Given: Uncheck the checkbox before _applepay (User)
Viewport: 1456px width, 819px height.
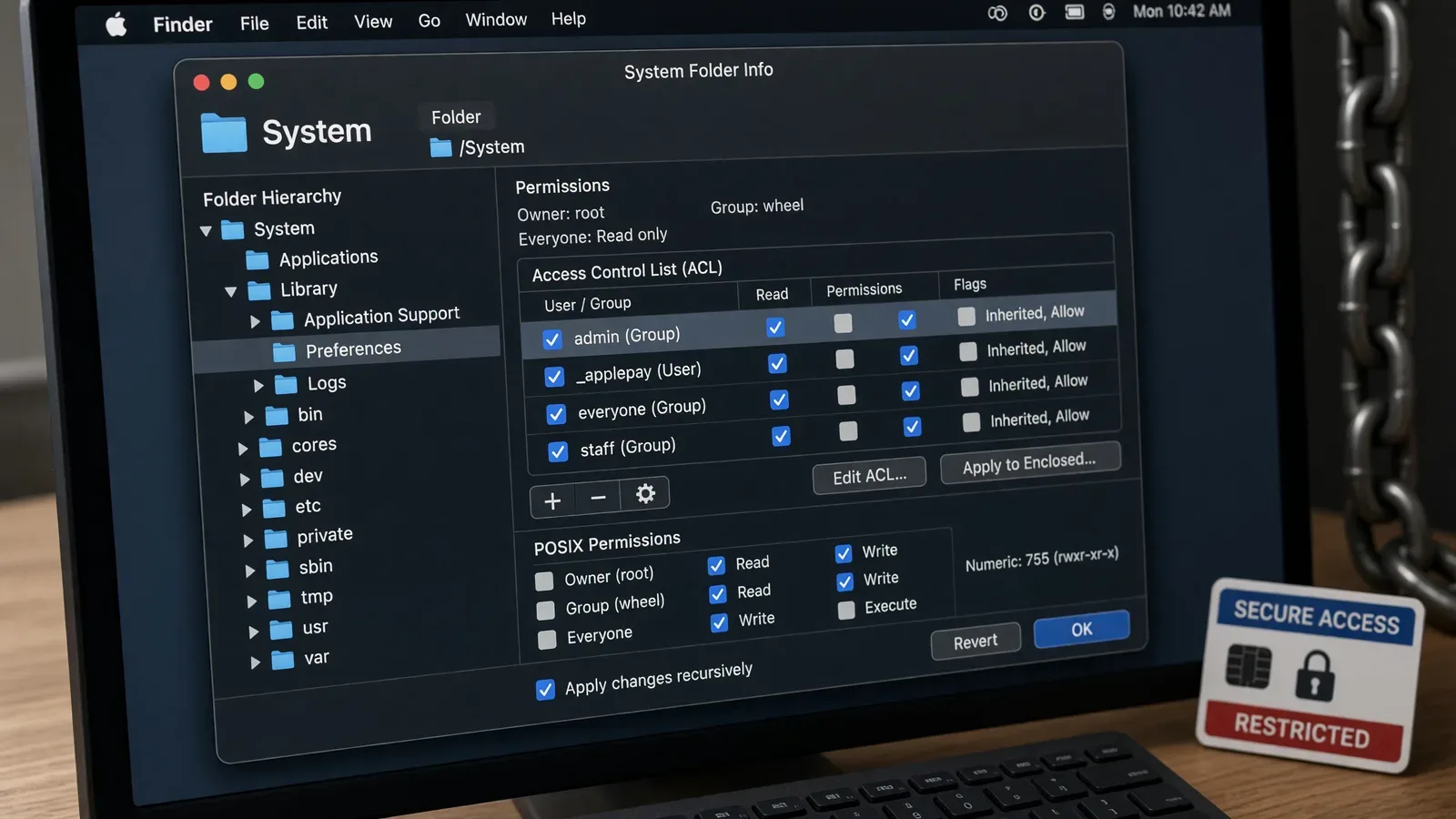Looking at the screenshot, I should pyautogui.click(x=554, y=377).
